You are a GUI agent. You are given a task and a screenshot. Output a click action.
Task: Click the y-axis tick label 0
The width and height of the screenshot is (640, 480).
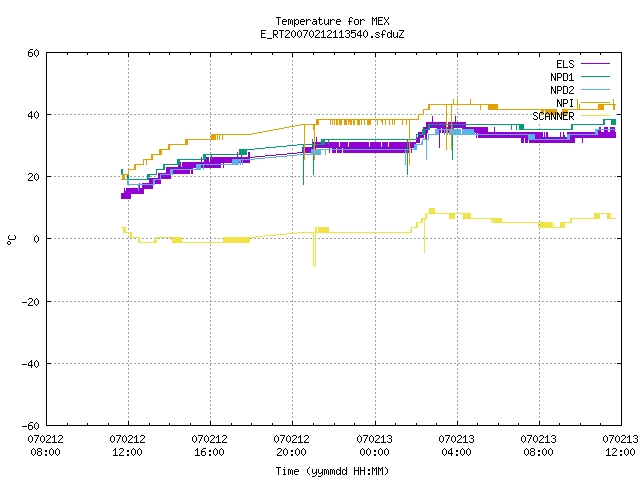coord(37,239)
